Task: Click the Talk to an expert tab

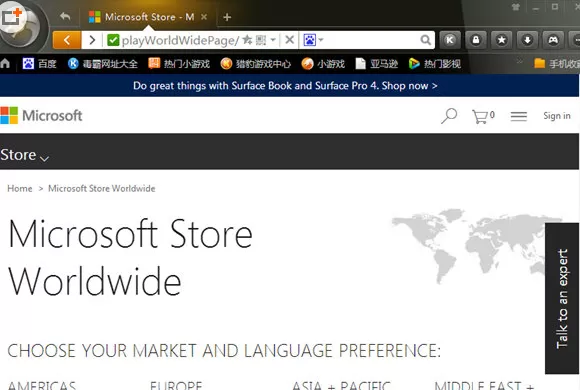Action: coord(562,298)
